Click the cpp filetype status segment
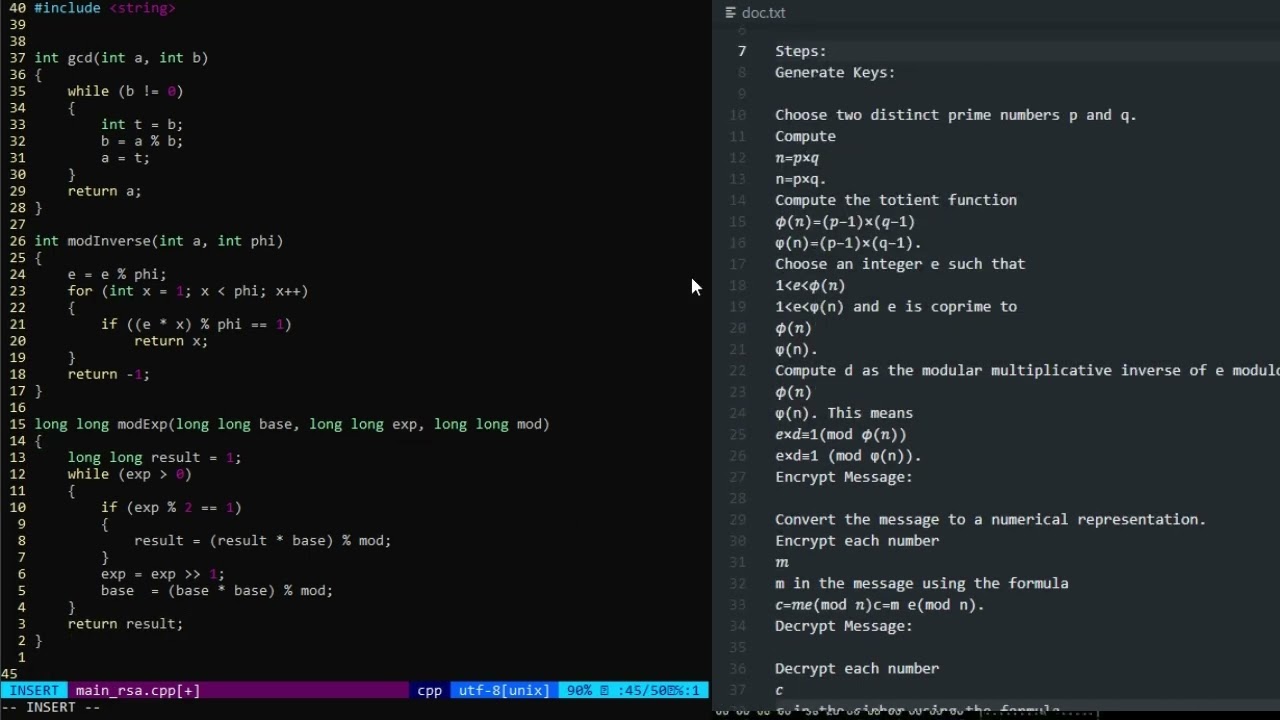This screenshot has height=720, width=1280. [x=430, y=690]
